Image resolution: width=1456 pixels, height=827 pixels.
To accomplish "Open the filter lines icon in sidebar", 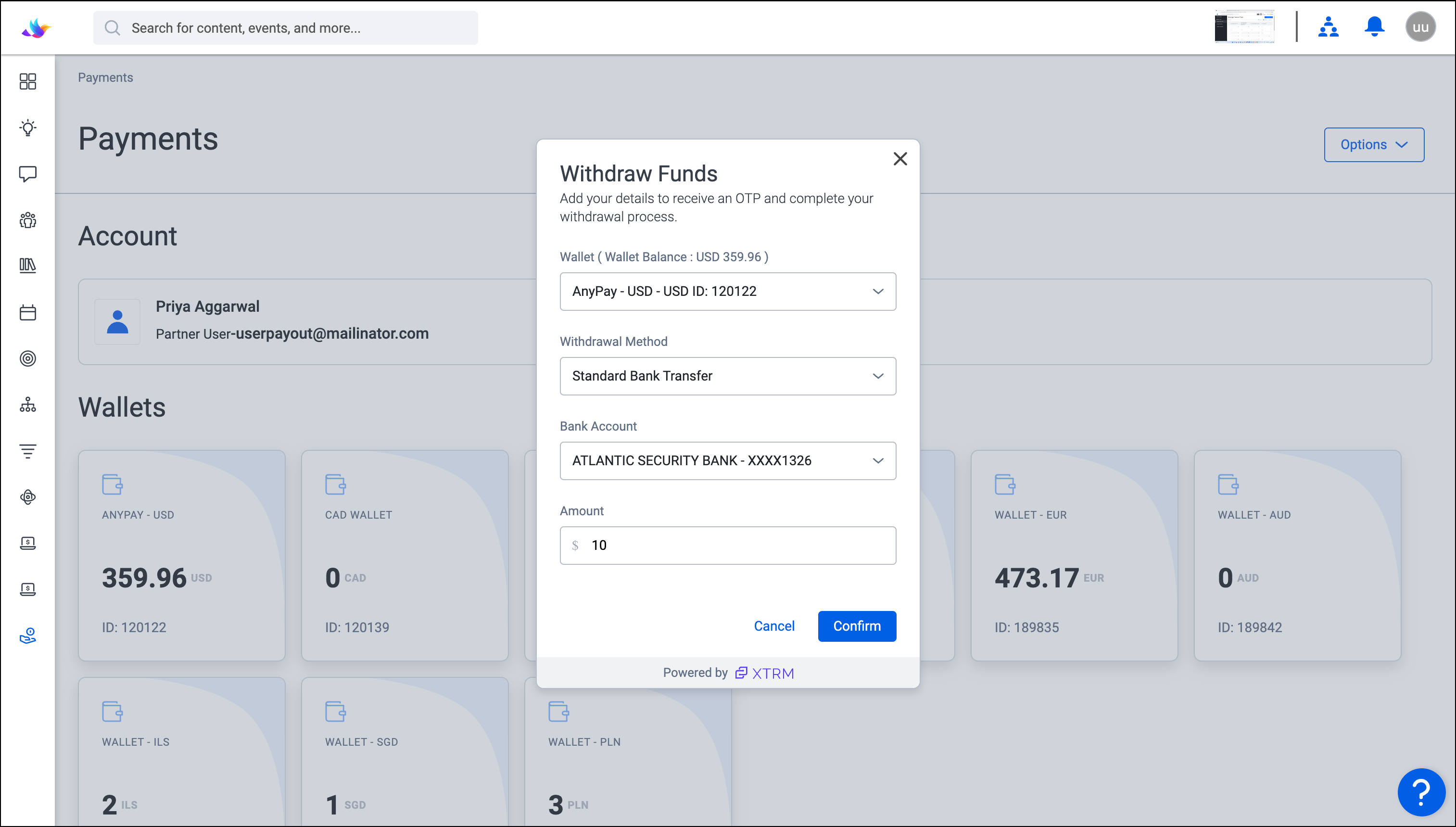I will click(x=28, y=451).
